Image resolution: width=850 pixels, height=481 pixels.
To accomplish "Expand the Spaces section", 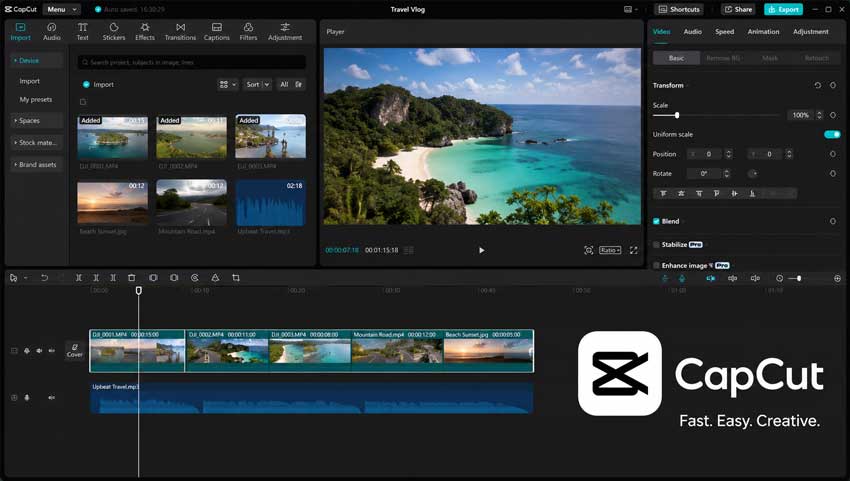I will point(36,120).
